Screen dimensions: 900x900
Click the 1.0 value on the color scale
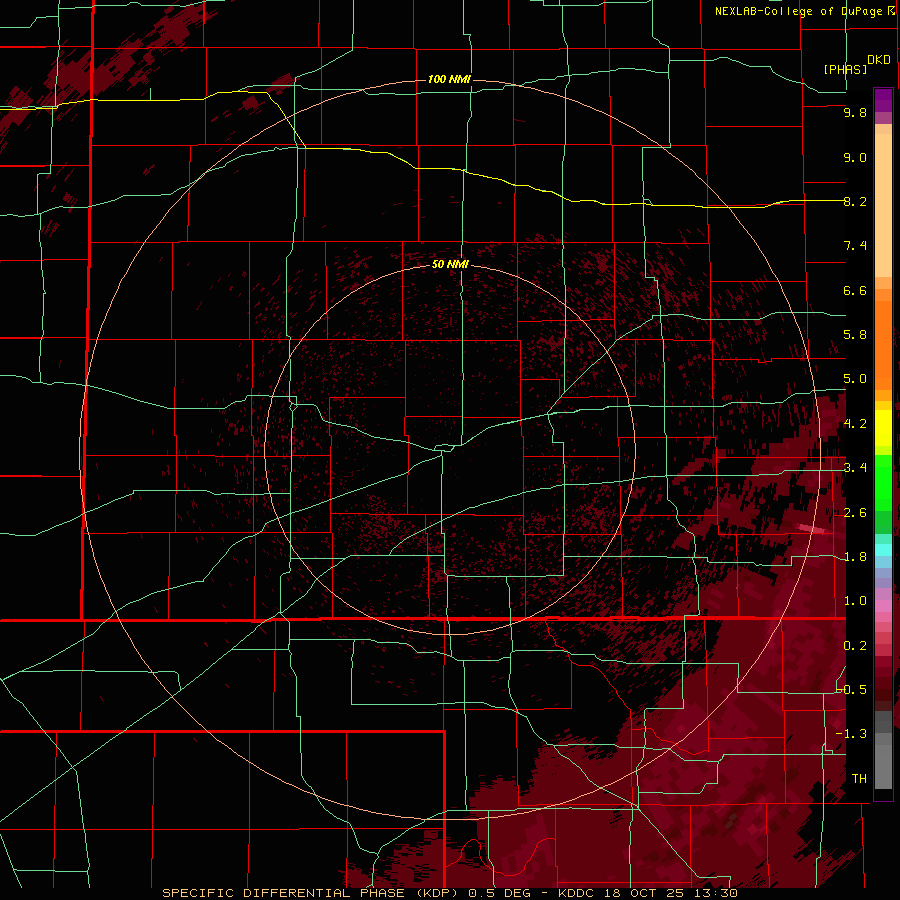(855, 601)
